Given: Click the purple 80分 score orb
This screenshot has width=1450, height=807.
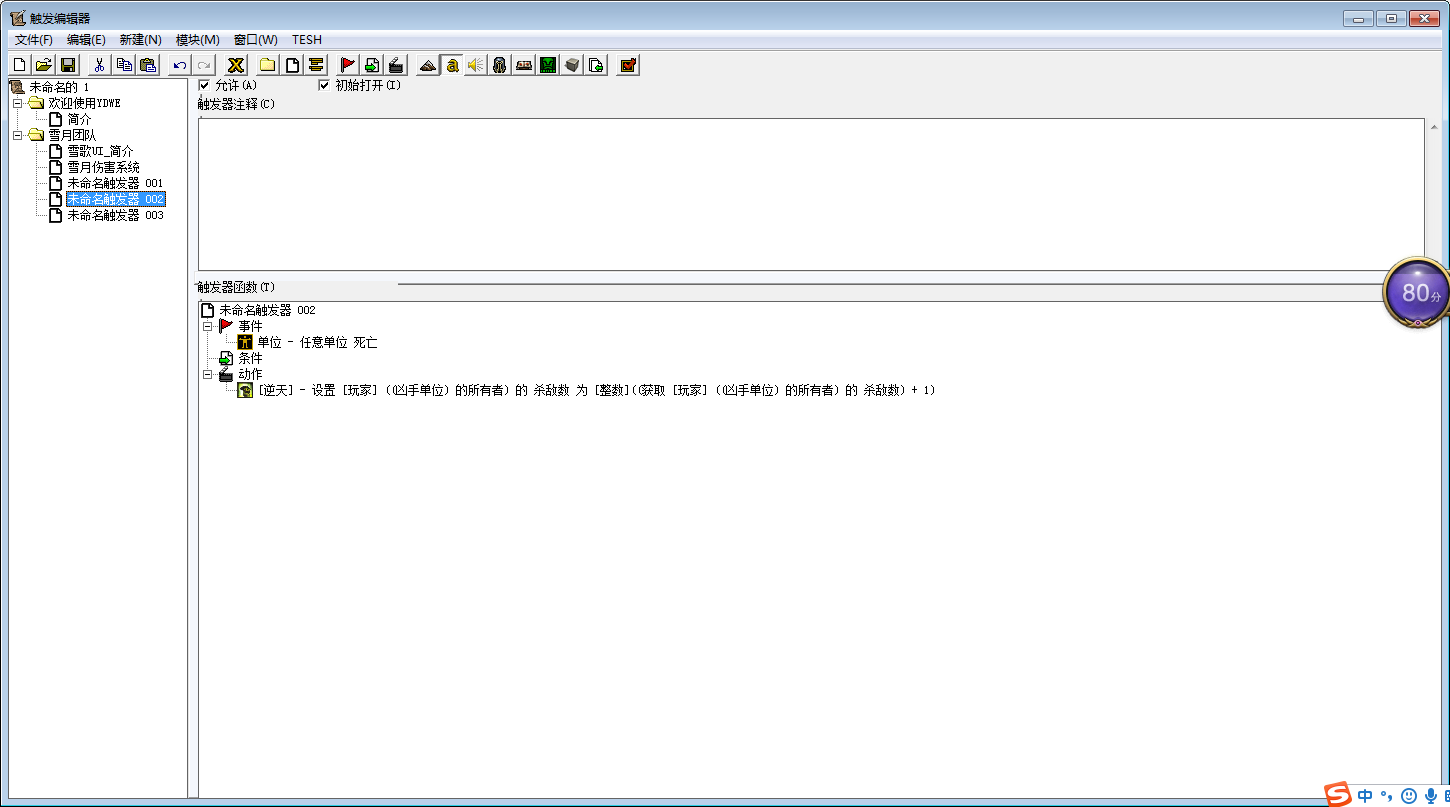Looking at the screenshot, I should (1417, 293).
